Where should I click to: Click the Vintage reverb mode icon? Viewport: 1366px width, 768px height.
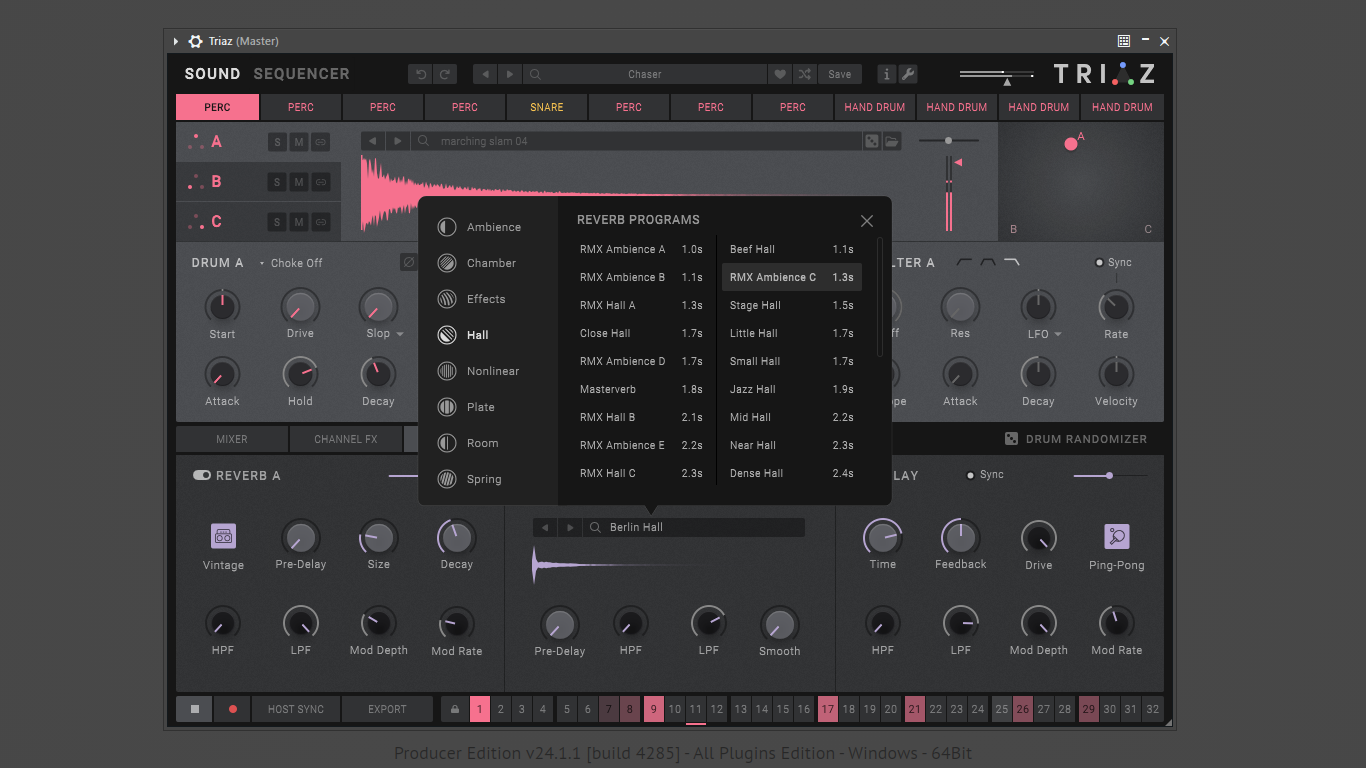click(x=223, y=537)
